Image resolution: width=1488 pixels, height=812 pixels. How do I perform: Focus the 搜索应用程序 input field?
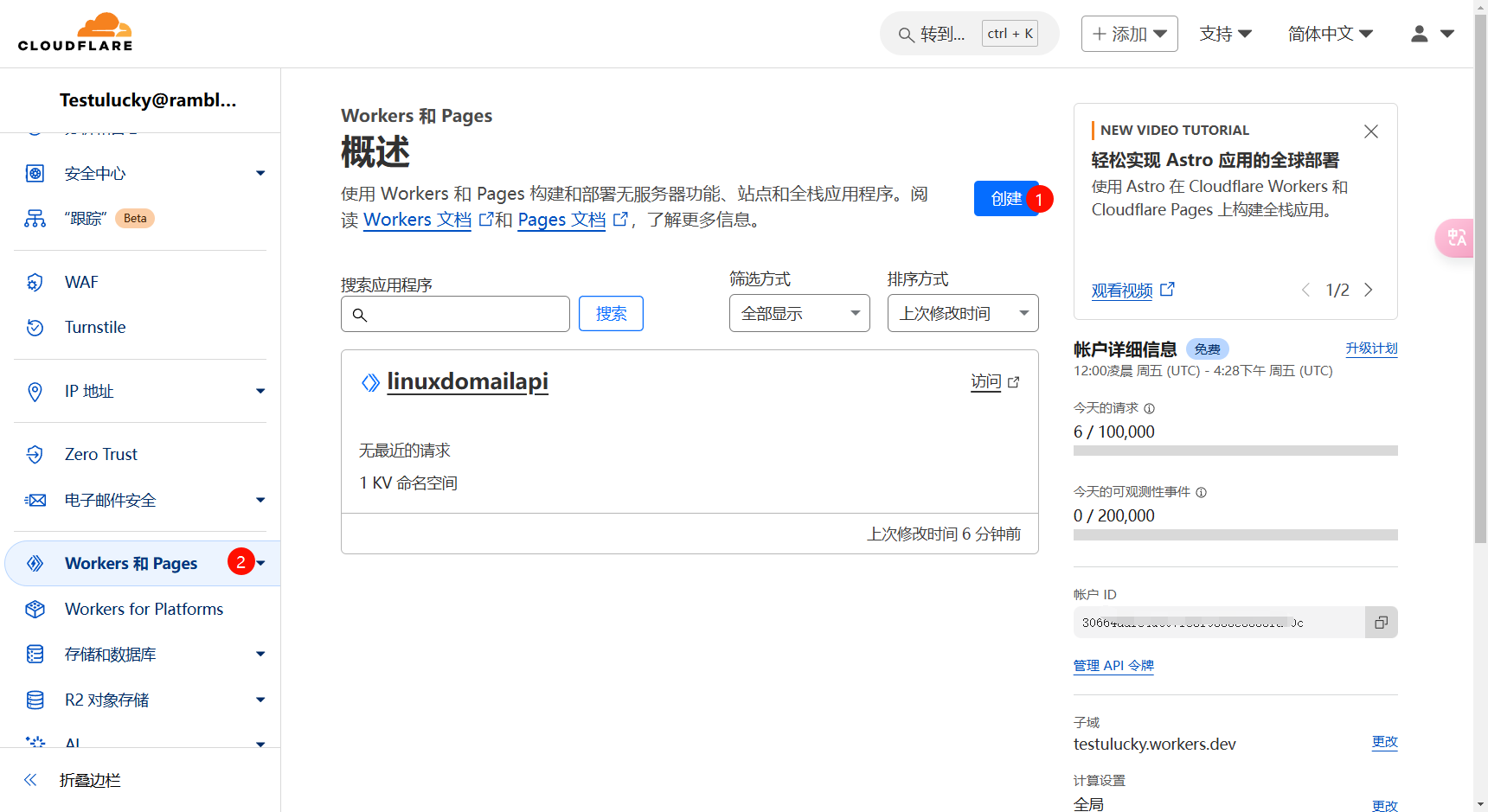[x=455, y=314]
